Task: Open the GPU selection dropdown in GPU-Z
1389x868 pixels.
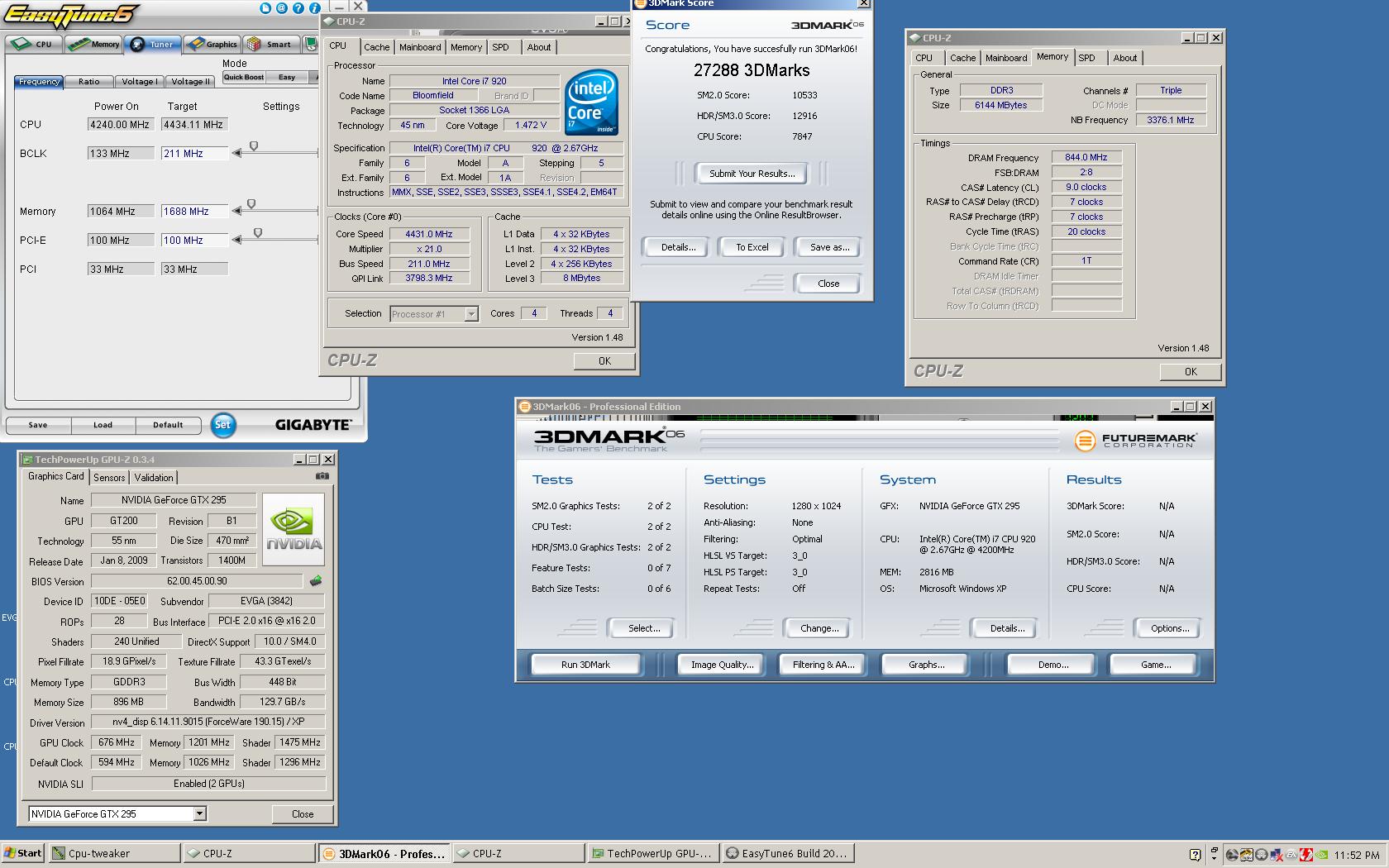Action: 199,814
